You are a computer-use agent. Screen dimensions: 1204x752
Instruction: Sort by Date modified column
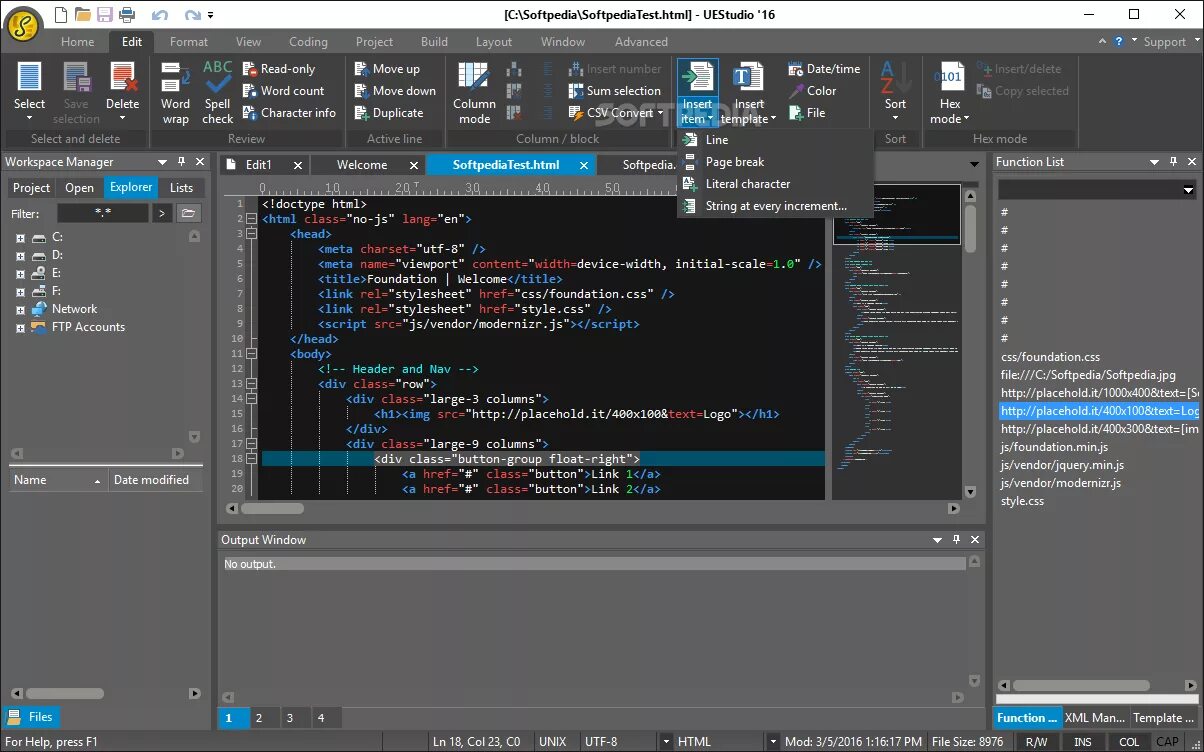pyautogui.click(x=155, y=480)
